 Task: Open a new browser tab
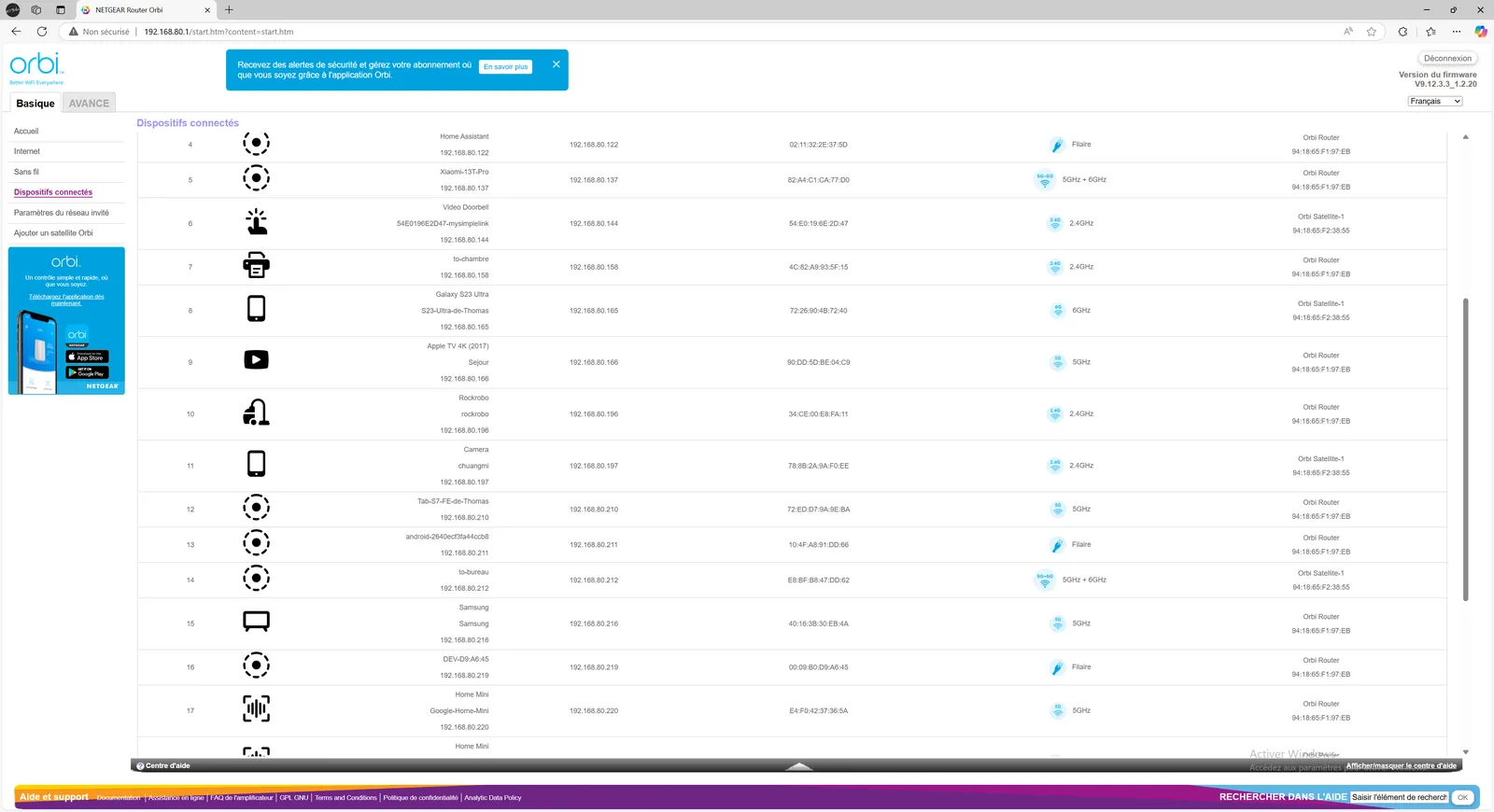(x=229, y=10)
